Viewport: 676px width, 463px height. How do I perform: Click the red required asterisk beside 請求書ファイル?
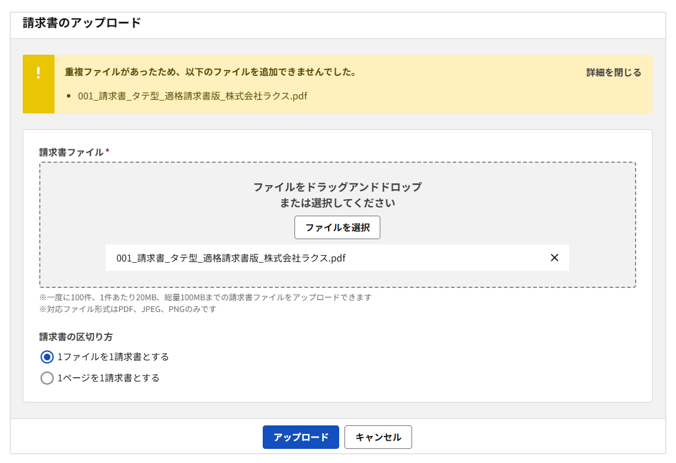pos(107,152)
